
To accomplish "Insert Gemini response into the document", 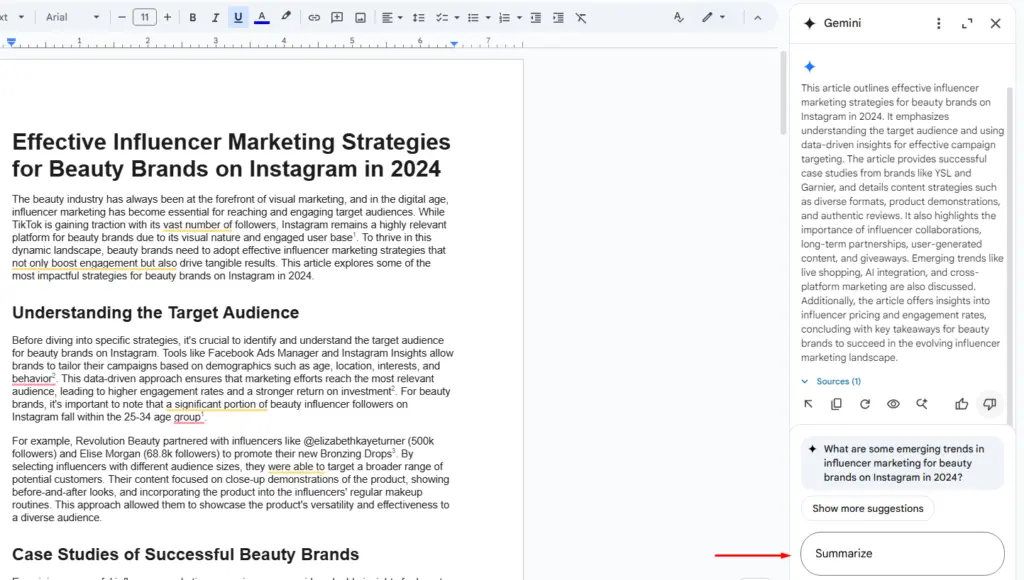I will coord(808,404).
